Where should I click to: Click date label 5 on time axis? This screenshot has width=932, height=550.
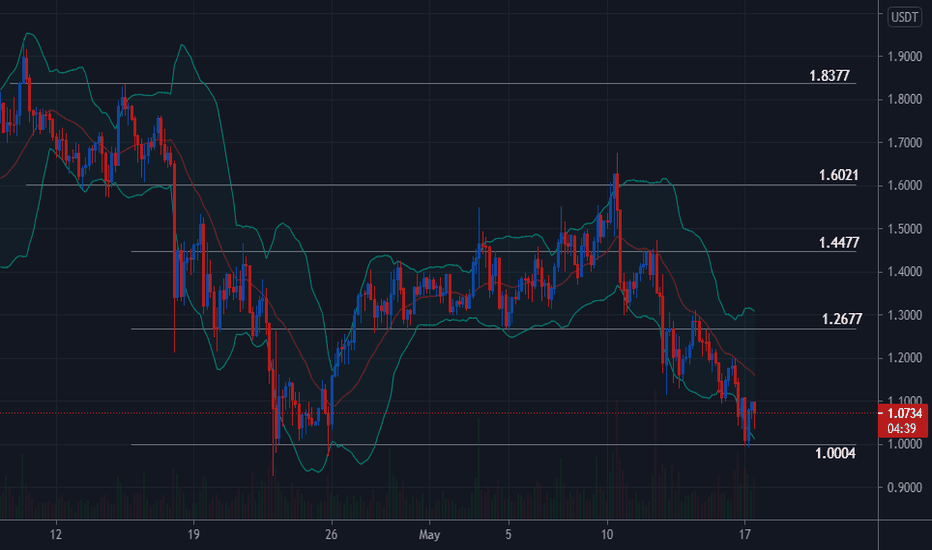click(x=508, y=535)
